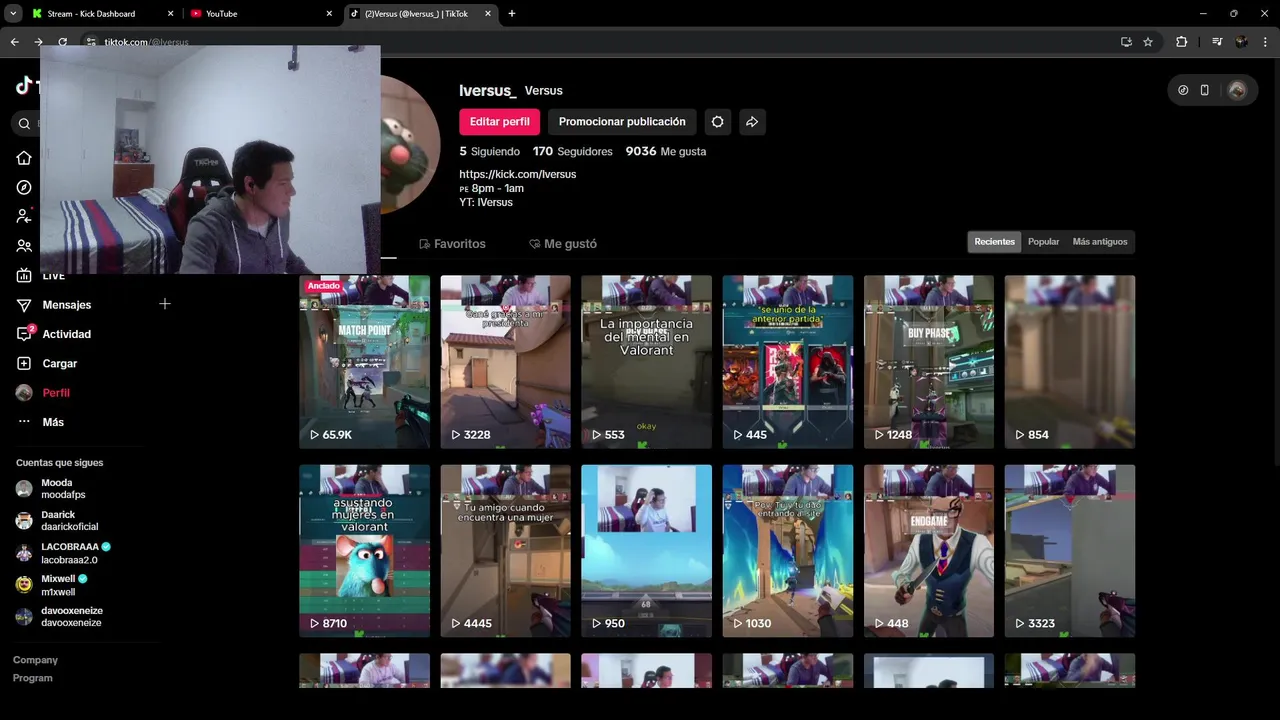Image resolution: width=1280 pixels, height=720 pixels.
Task: Open TikTok Home from sidebar house icon
Action: point(24,158)
